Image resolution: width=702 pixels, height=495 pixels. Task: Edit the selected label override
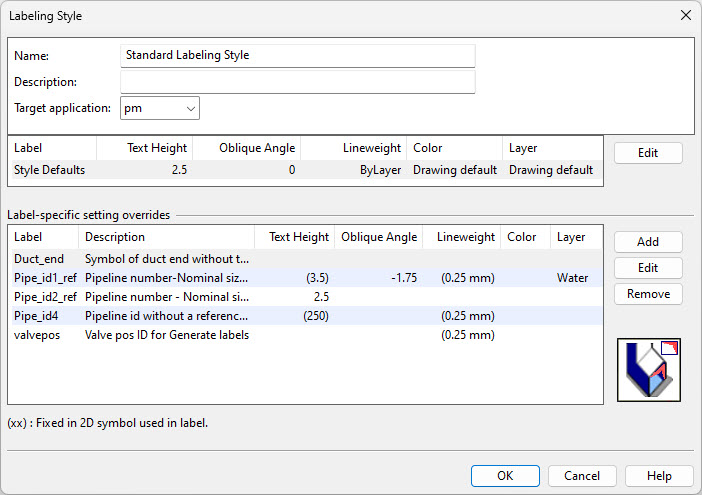tap(648, 268)
